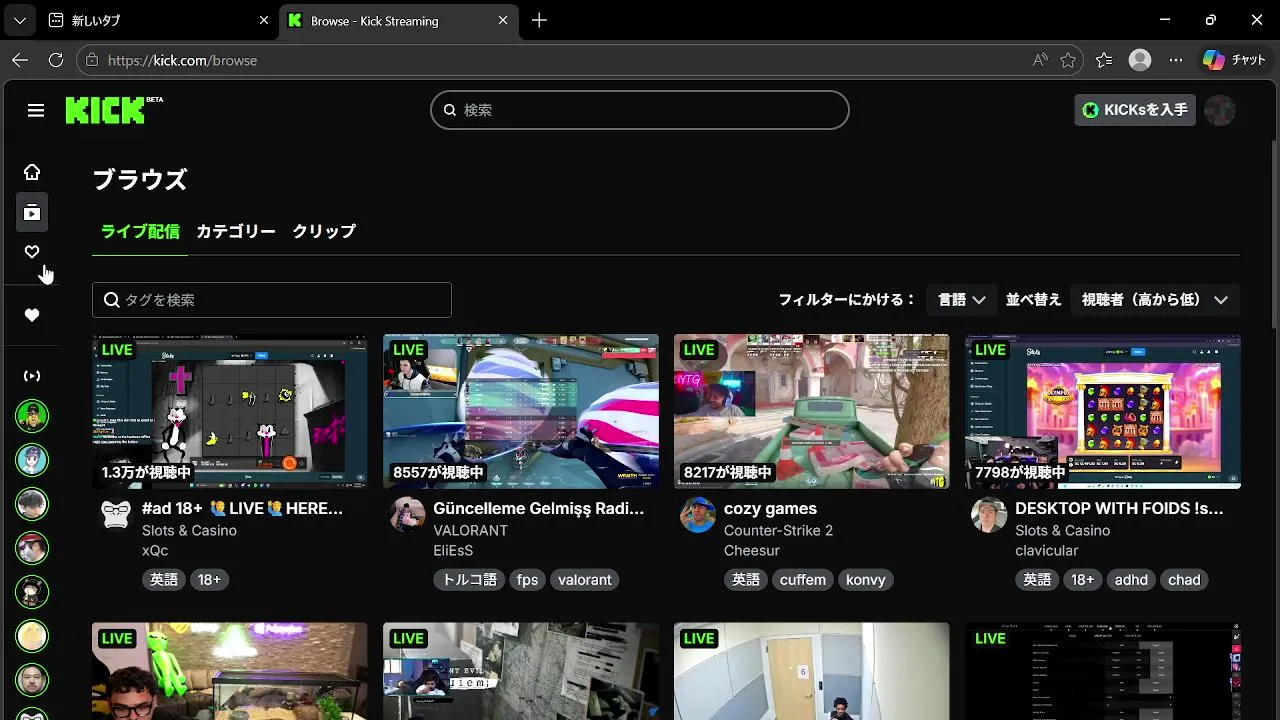This screenshot has height=720, width=1280.
Task: Click xQc streamer avatar
Action: tap(117, 515)
